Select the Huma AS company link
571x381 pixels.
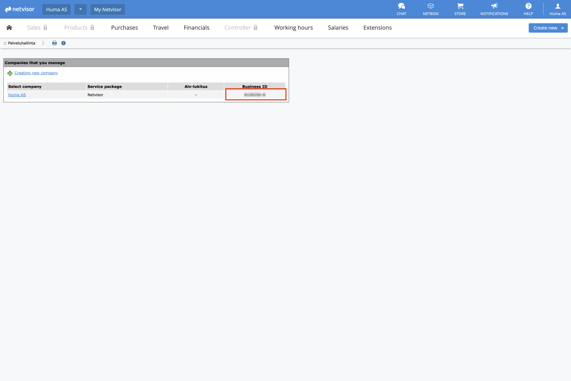(17, 95)
